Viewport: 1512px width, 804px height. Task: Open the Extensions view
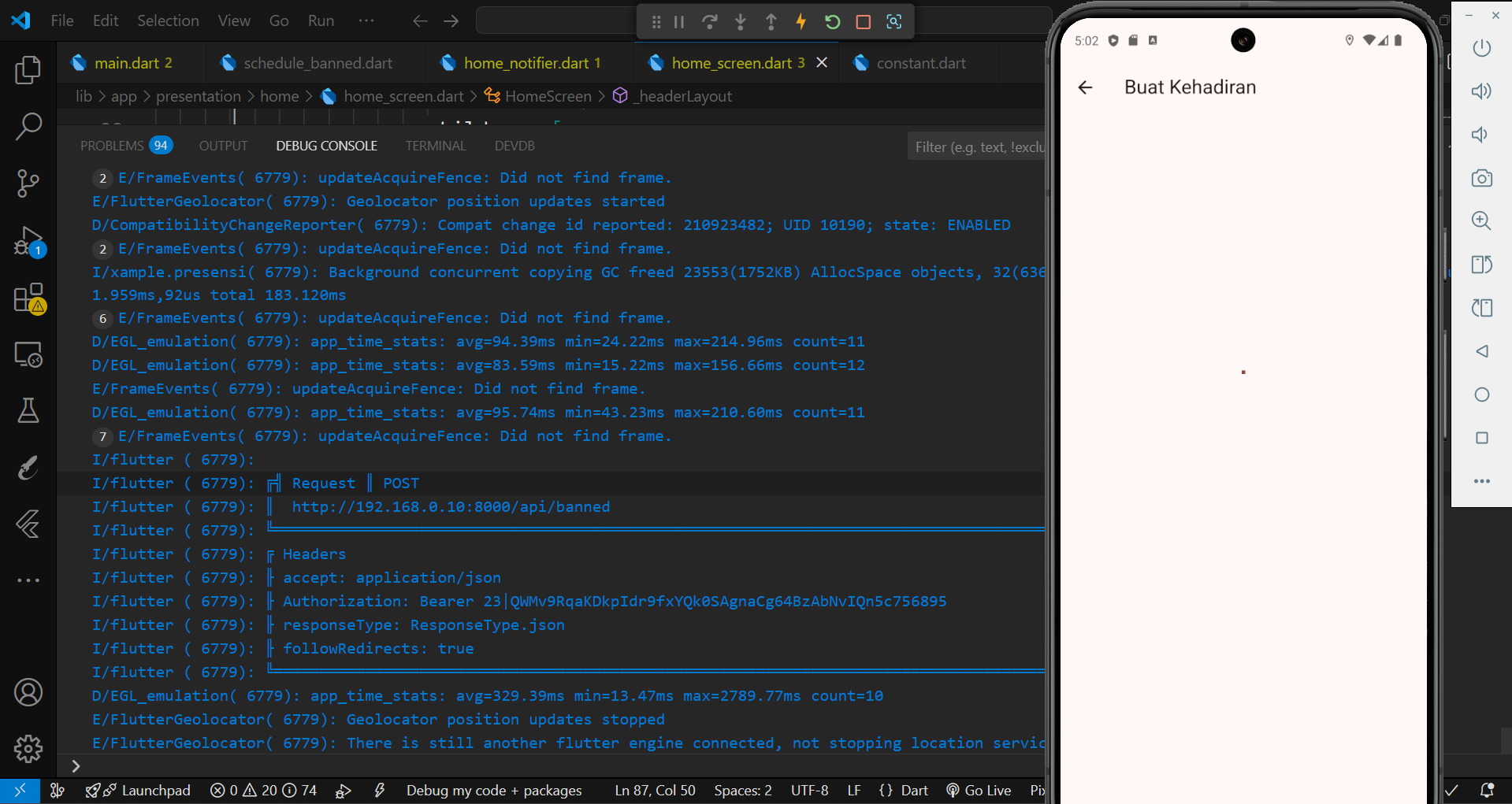(x=28, y=298)
